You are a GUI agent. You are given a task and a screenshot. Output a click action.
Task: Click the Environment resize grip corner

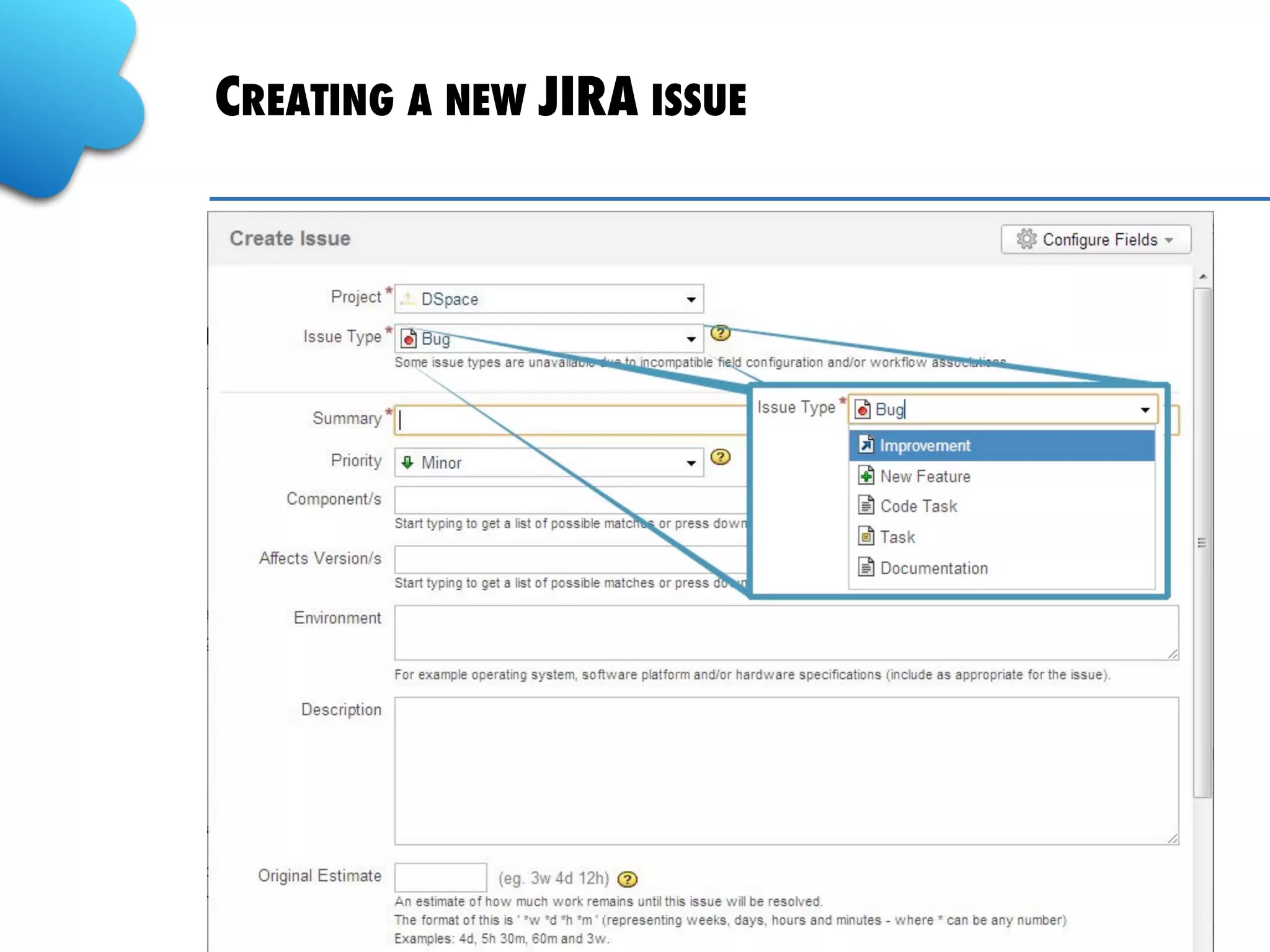point(1172,654)
